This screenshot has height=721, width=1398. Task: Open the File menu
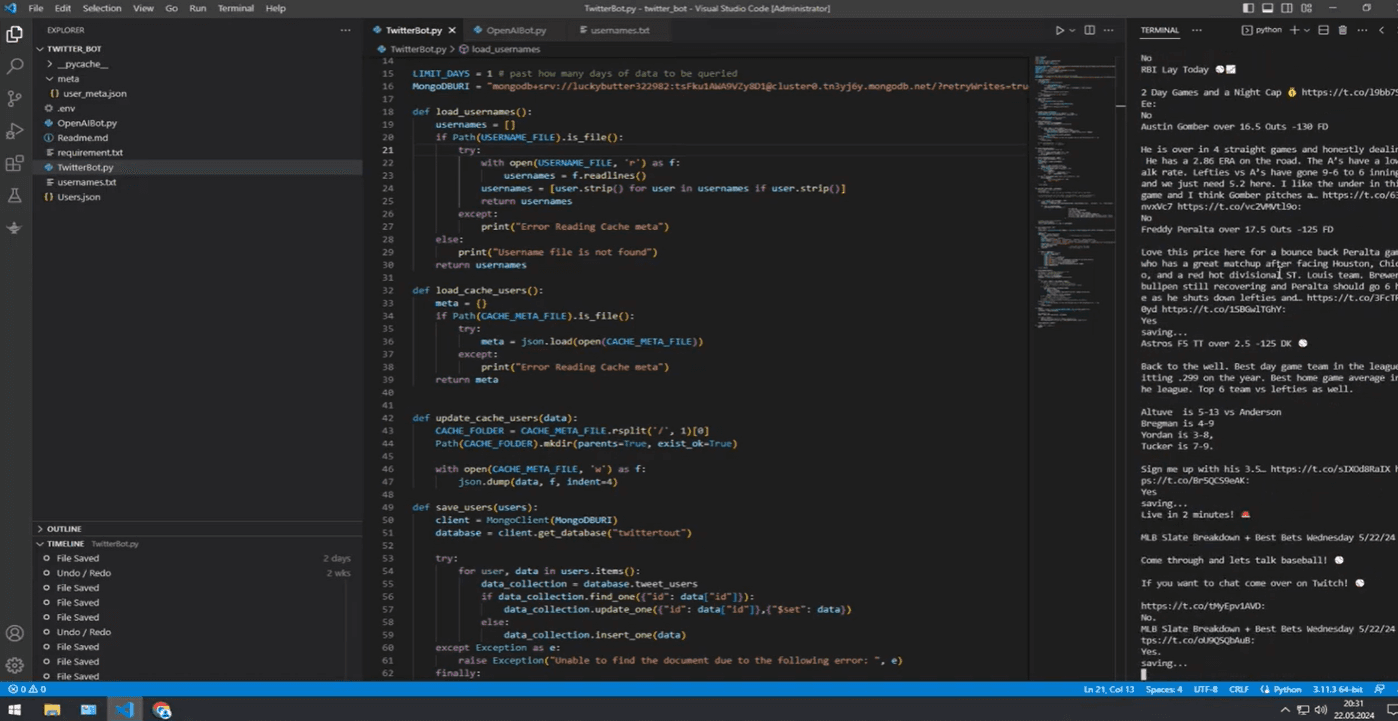[x=35, y=8]
